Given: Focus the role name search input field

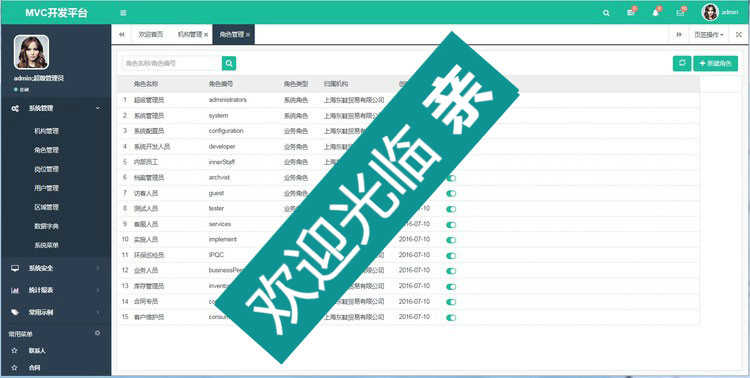Looking at the screenshot, I should point(172,63).
